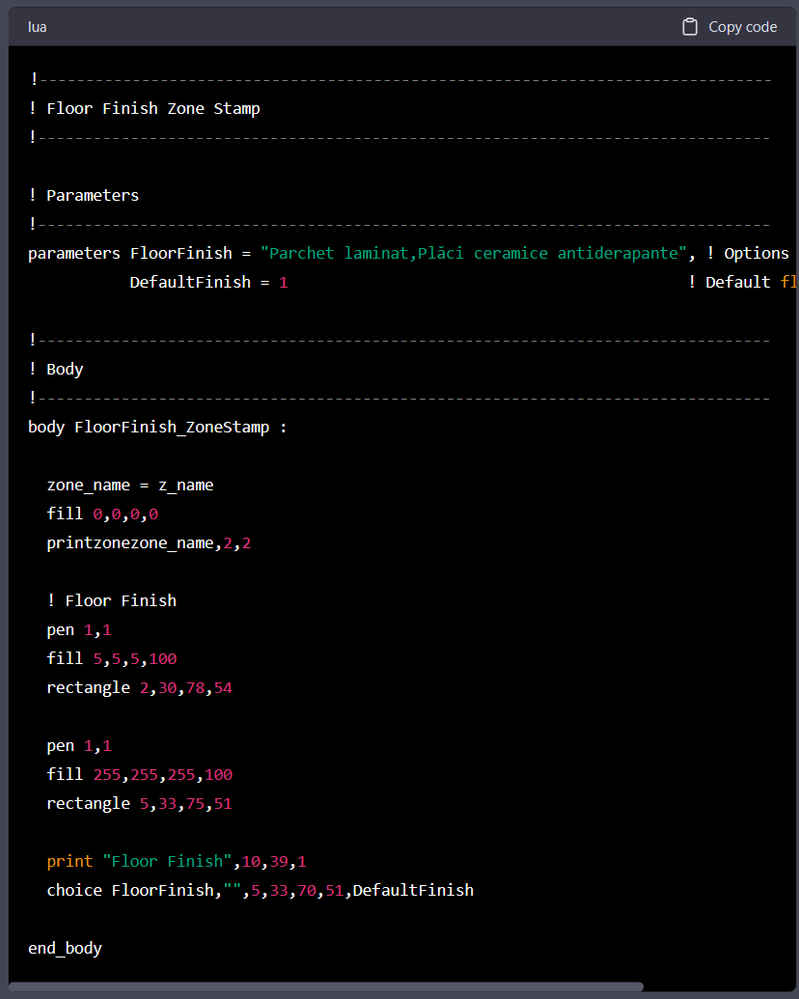Click the clipboard copy icon

690,27
